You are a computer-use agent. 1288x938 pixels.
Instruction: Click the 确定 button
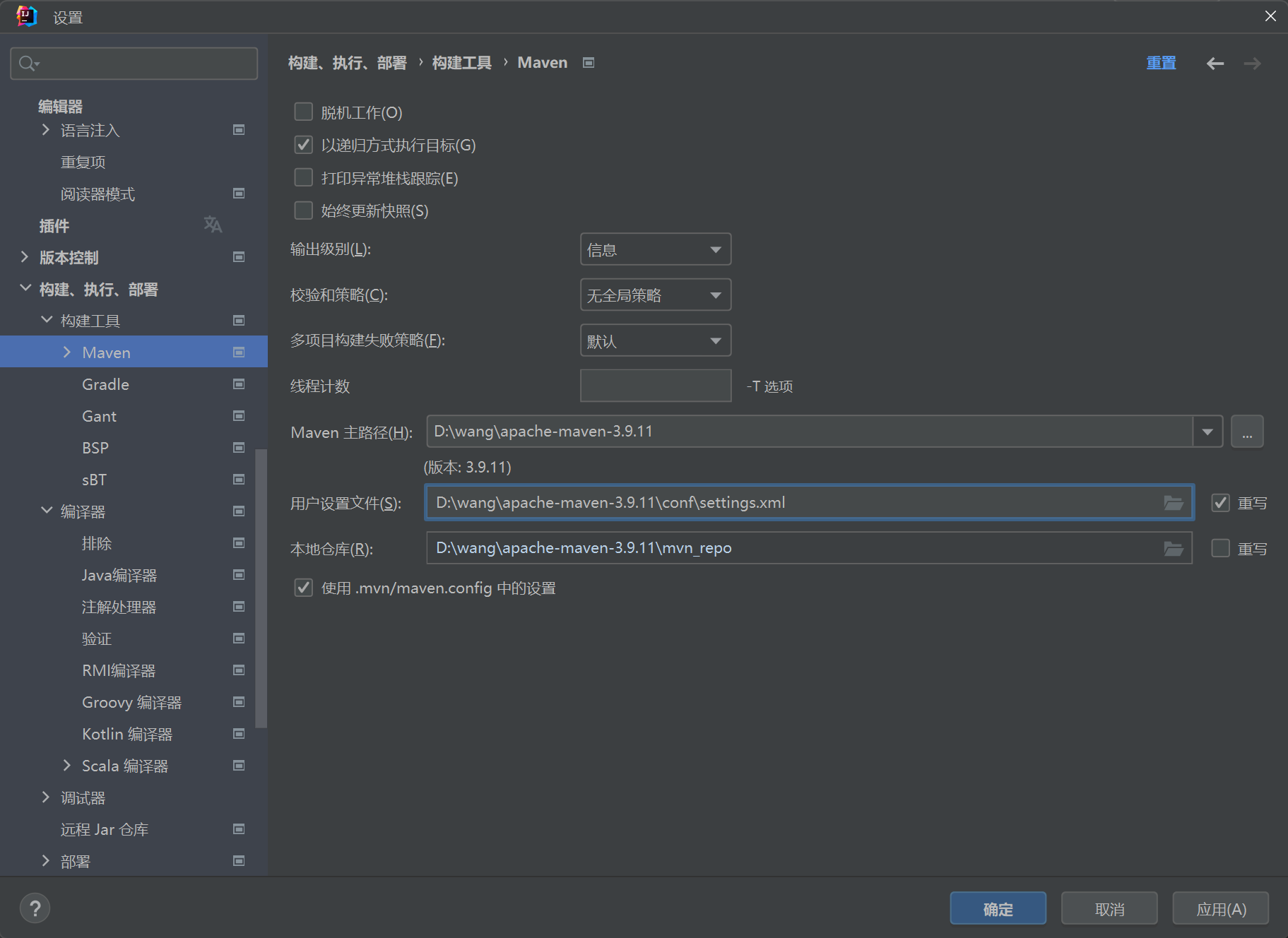(997, 909)
